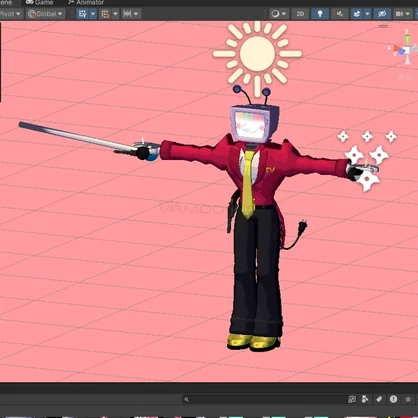Viewport: 418px width, 418px height.
Task: Open the scene camera settings dropdown arrow
Action: (408, 14)
